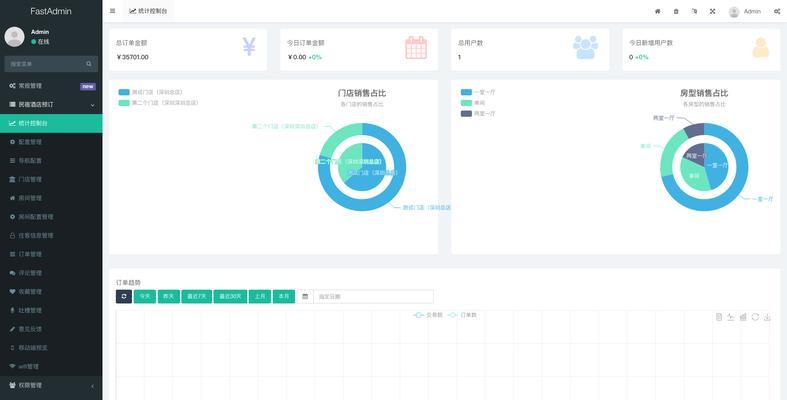Viewport: 787px width, 400px height.
Task: Focus the sidebar menu search field
Action: [x=44, y=64]
